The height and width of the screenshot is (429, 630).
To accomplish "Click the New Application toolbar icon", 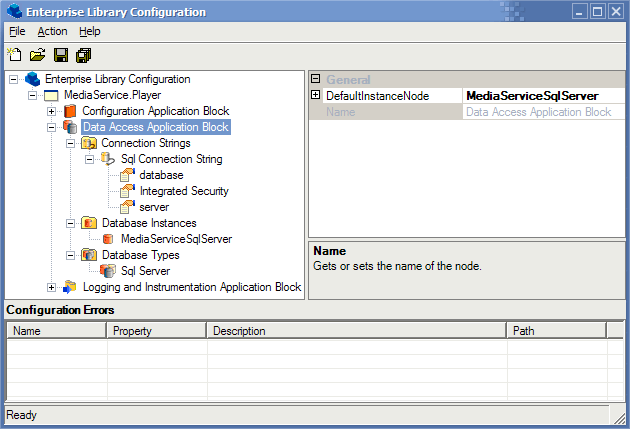I will pos(14,55).
